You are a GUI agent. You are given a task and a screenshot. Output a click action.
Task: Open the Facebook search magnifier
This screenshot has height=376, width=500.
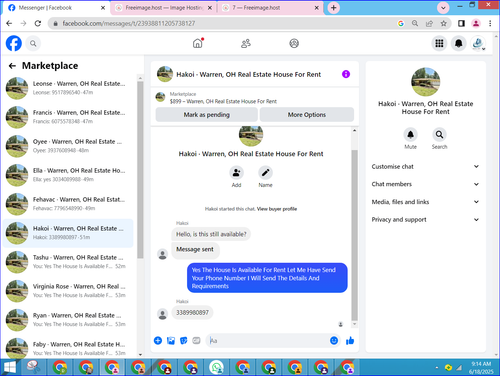pos(33,43)
